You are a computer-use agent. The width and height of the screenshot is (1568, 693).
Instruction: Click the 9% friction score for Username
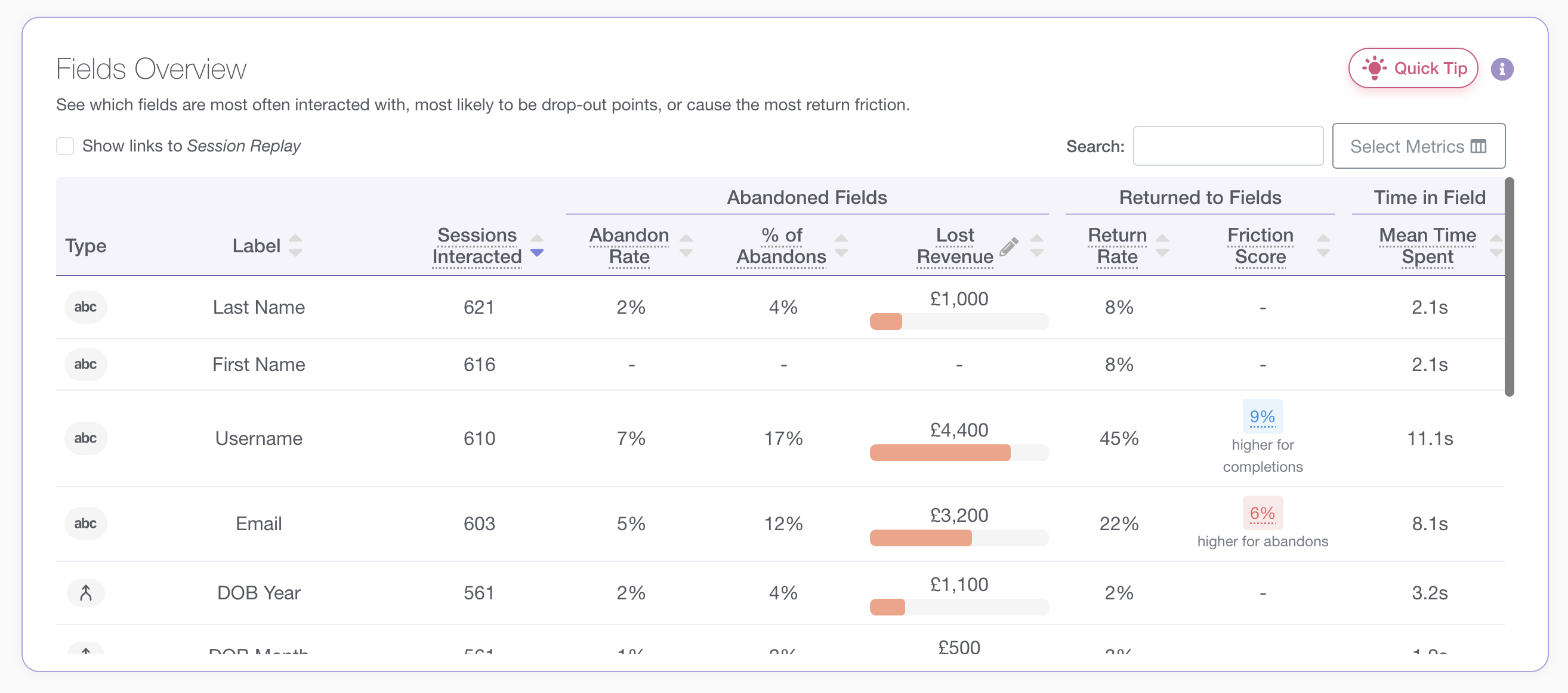click(1262, 417)
